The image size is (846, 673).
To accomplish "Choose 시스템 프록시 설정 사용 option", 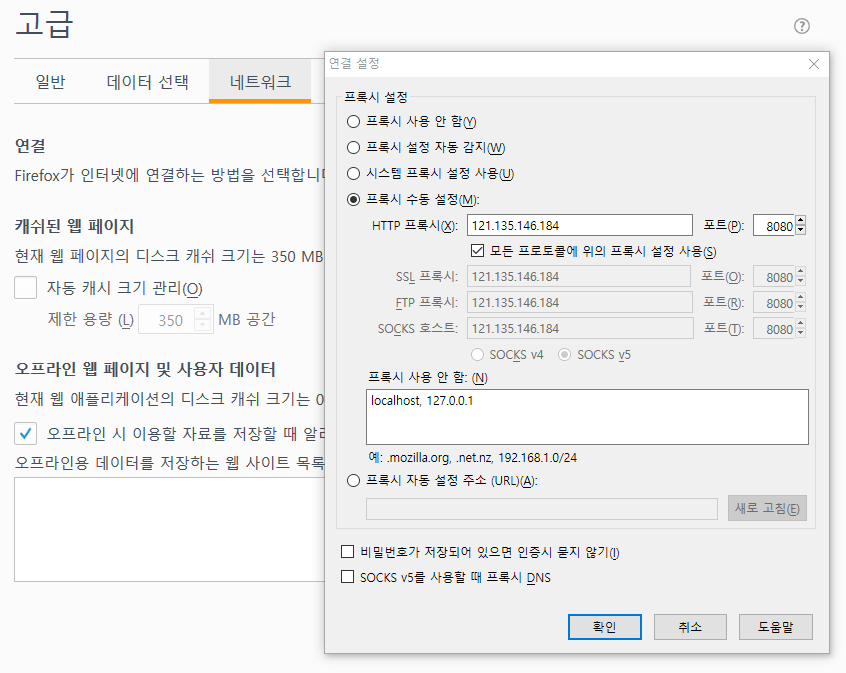I will point(353,173).
